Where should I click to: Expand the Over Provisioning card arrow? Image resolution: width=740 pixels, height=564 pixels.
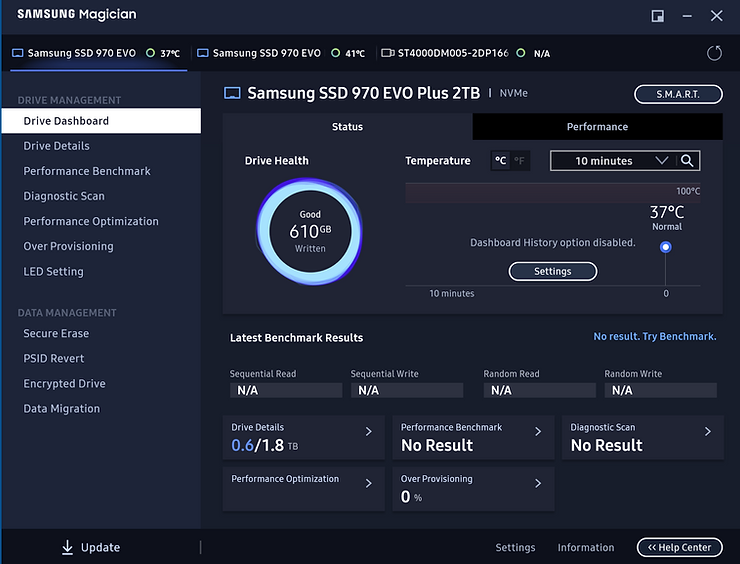click(x=538, y=484)
